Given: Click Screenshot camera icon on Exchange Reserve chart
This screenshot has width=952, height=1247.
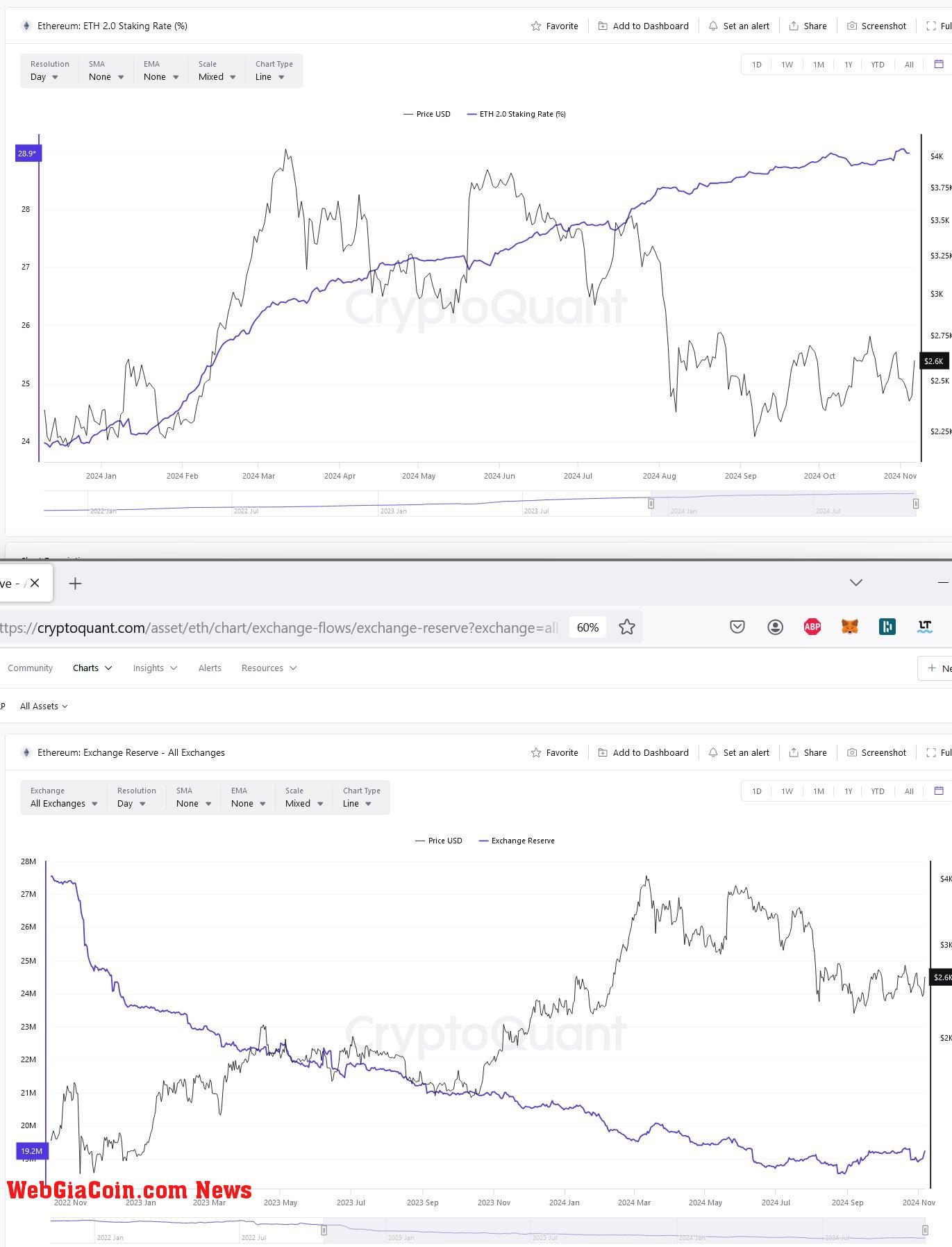Looking at the screenshot, I should [x=851, y=752].
